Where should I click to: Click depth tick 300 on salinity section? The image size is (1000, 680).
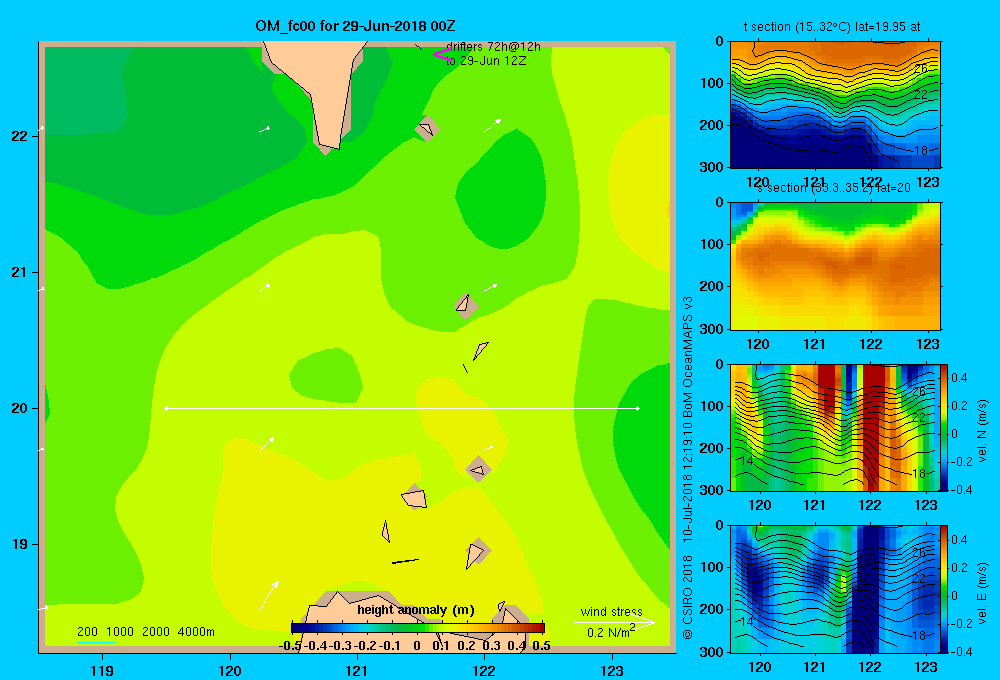(x=713, y=329)
